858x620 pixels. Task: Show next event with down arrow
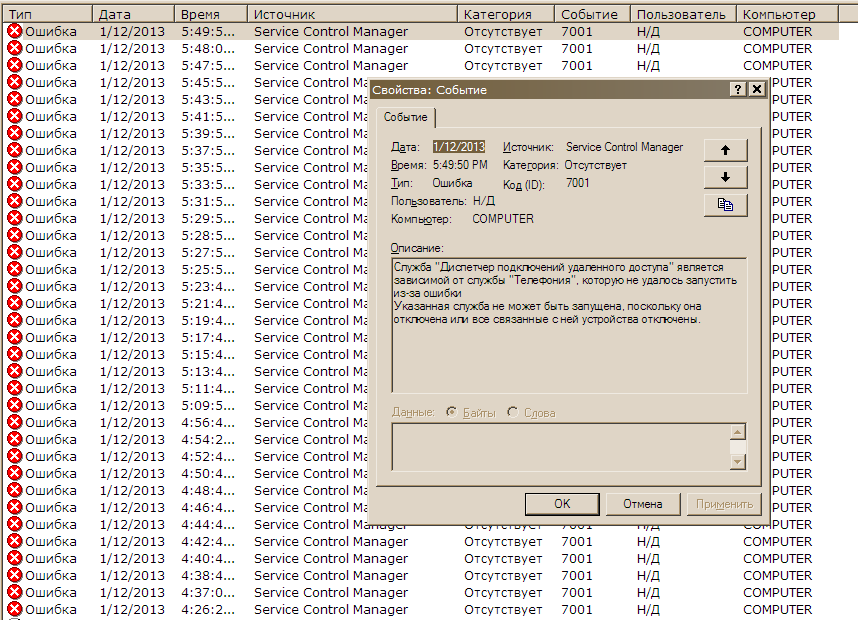[x=725, y=177]
